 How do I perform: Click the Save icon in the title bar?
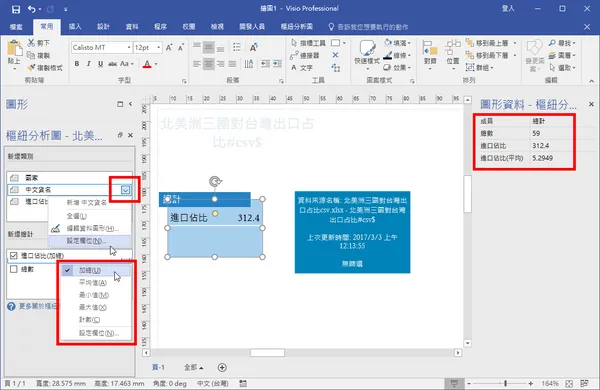(16, 9)
